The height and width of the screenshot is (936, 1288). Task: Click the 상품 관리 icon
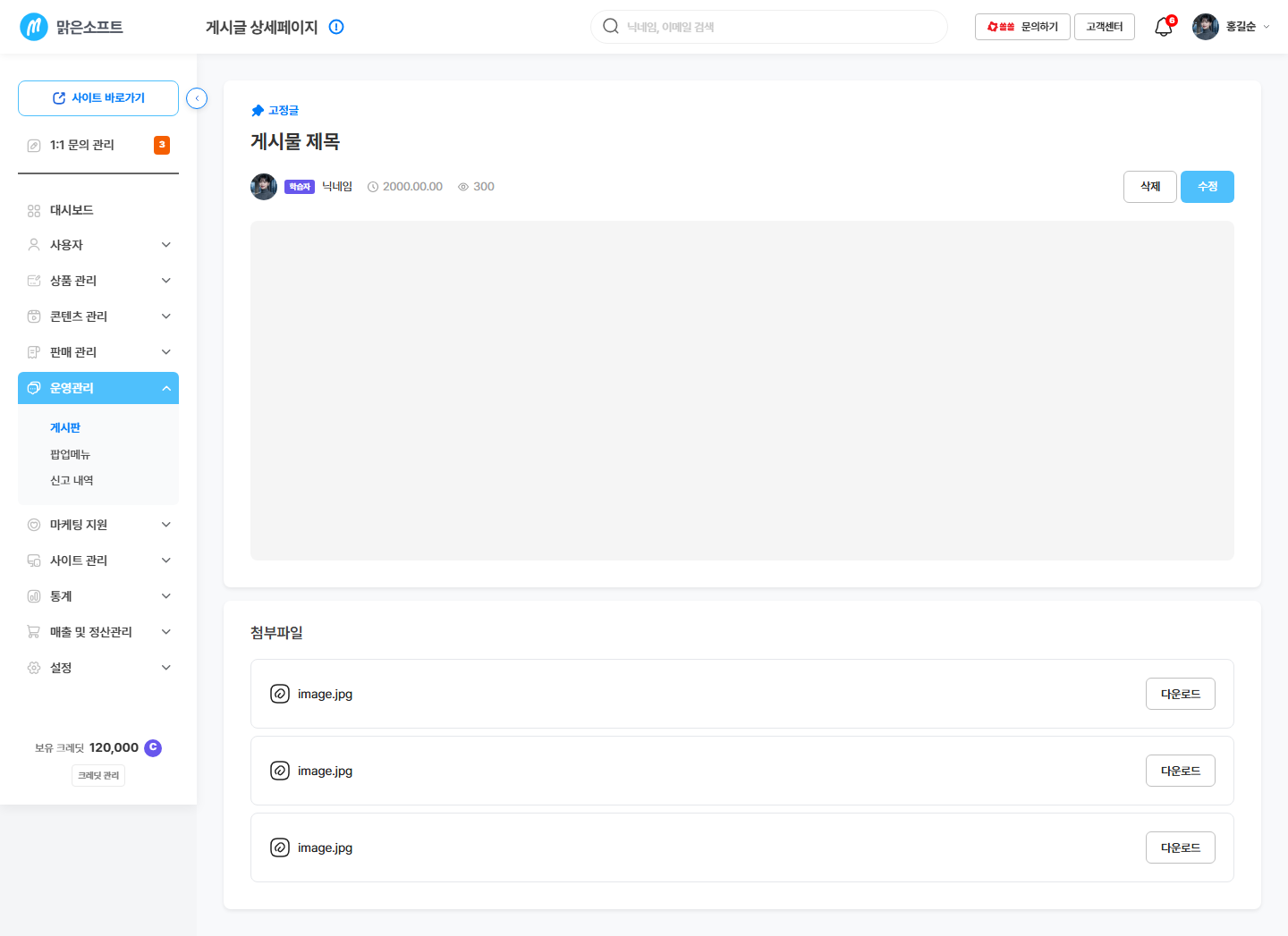(x=34, y=281)
